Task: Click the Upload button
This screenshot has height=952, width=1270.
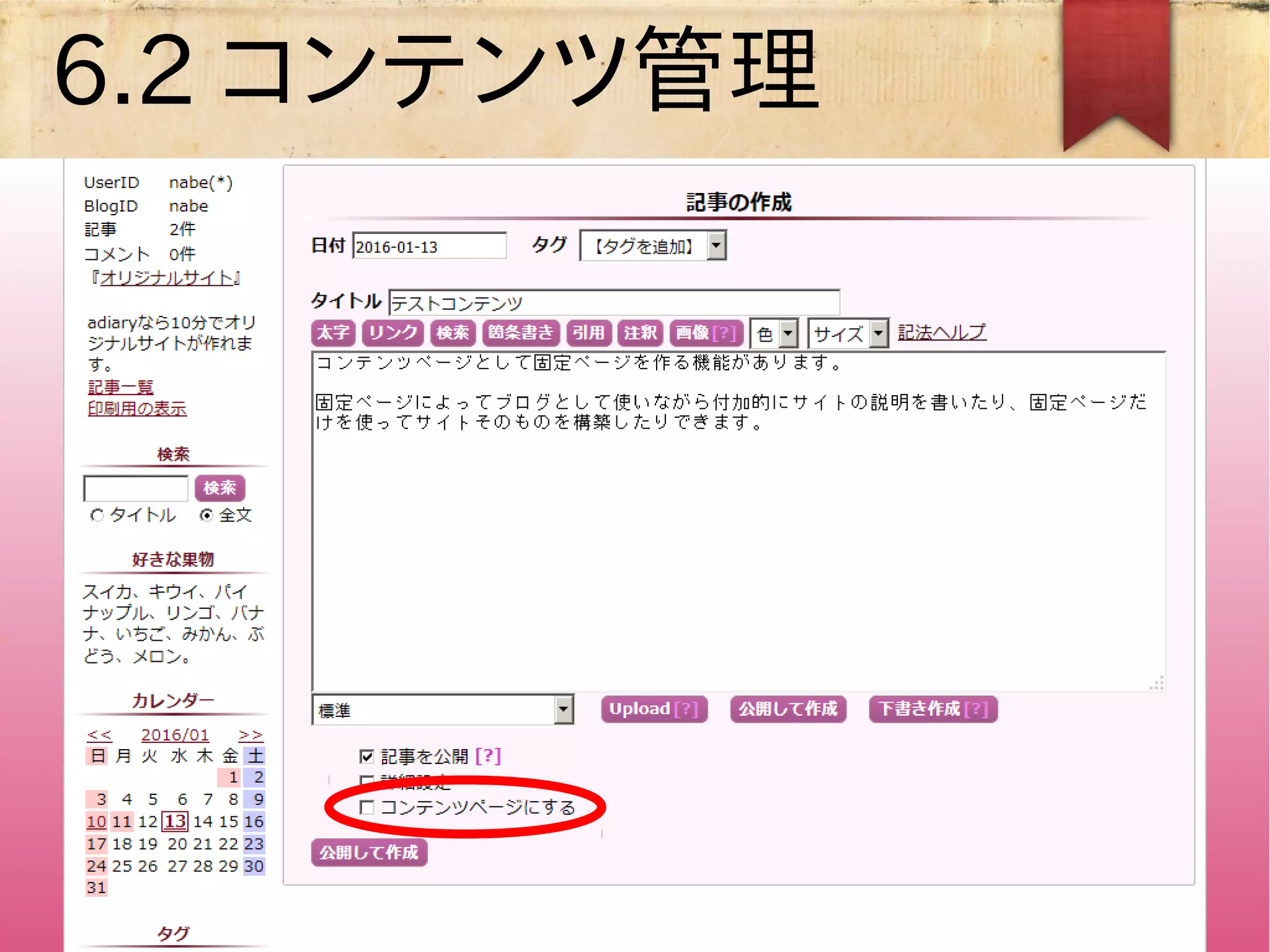Action: pyautogui.click(x=654, y=709)
